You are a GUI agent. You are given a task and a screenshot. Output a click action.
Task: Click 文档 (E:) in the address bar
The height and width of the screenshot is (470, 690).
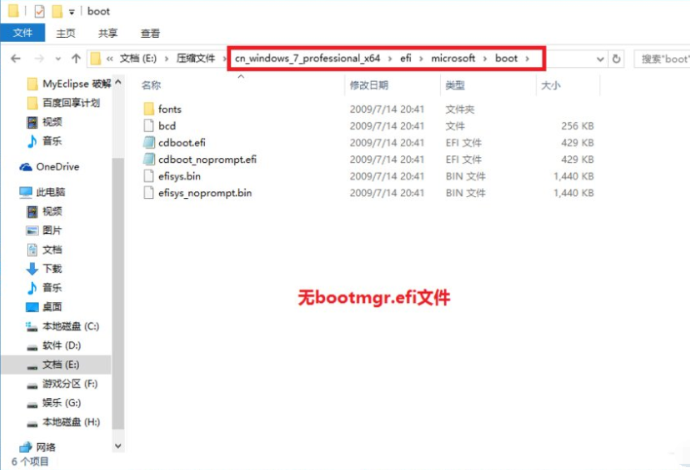[x=138, y=59]
